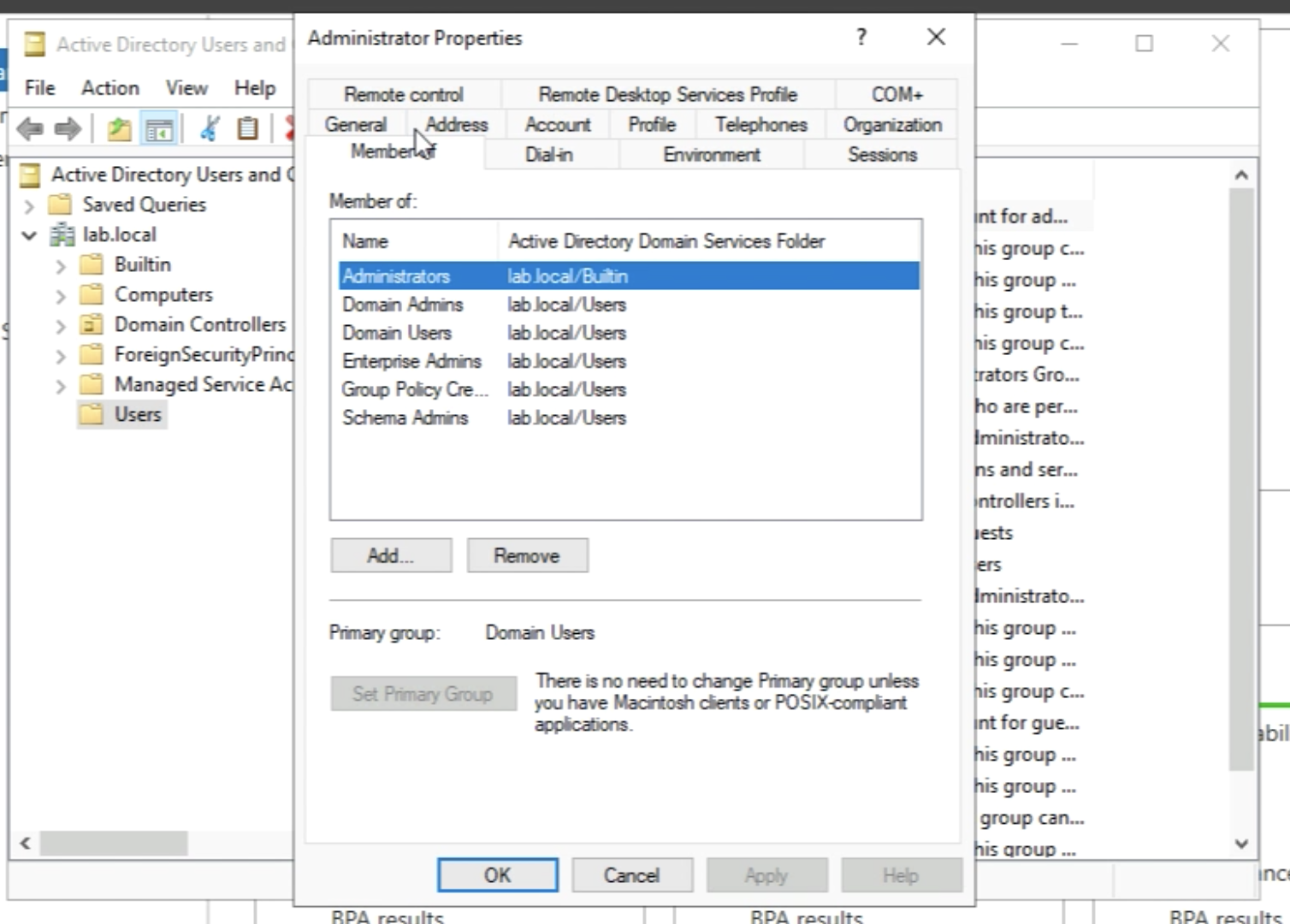Click the Up one level folder icon

point(119,129)
